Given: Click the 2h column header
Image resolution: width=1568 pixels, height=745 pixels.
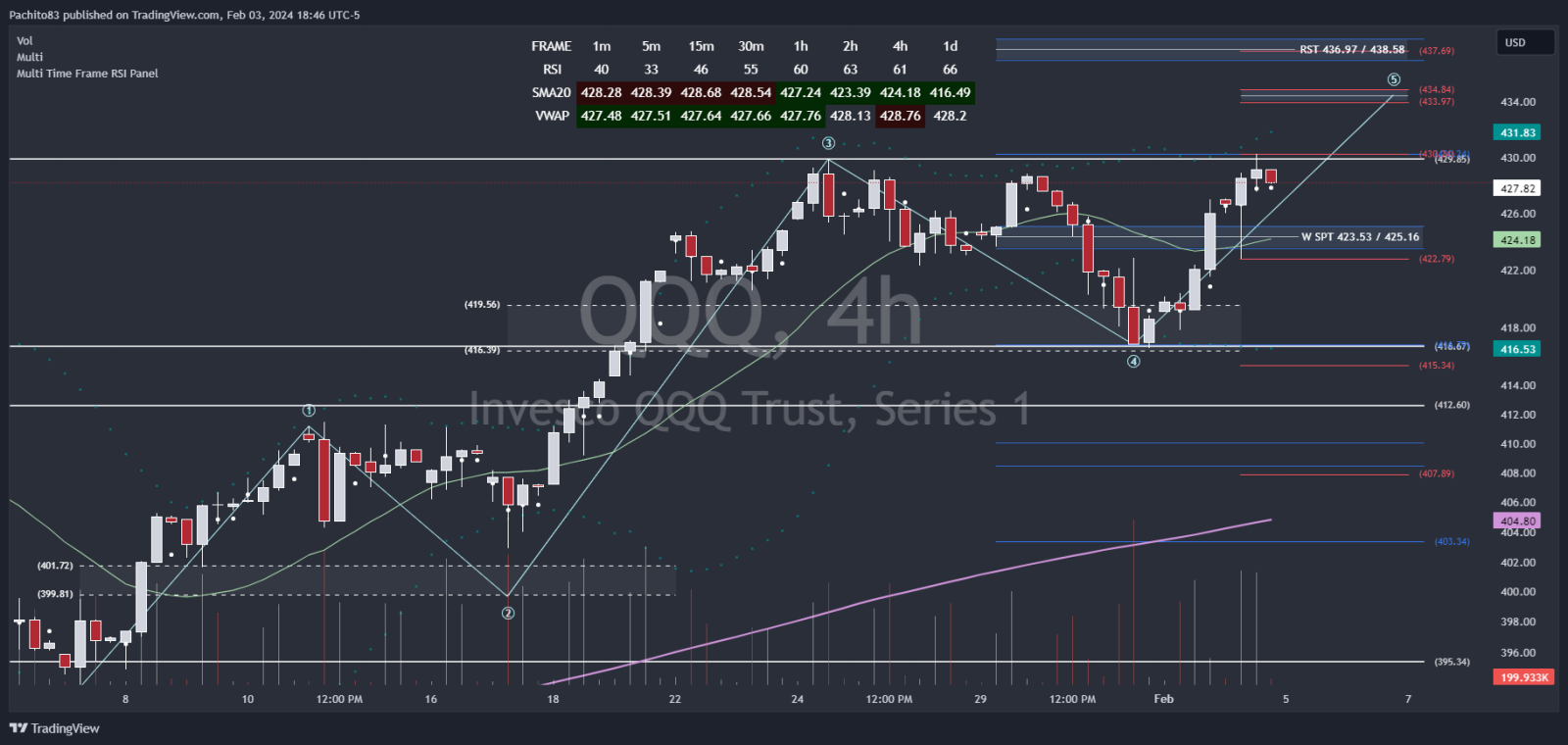Looking at the screenshot, I should (x=851, y=46).
